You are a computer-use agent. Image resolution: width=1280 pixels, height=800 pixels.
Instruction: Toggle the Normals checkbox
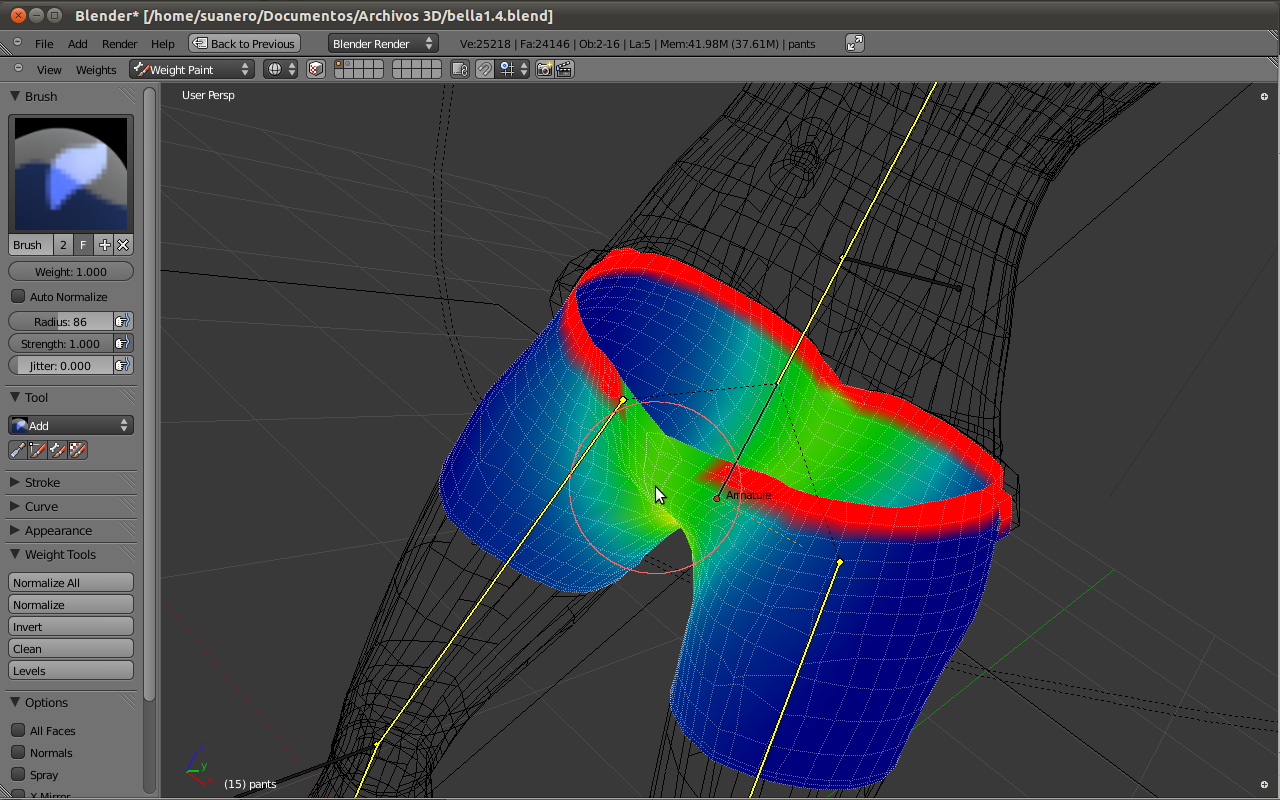tap(18, 753)
